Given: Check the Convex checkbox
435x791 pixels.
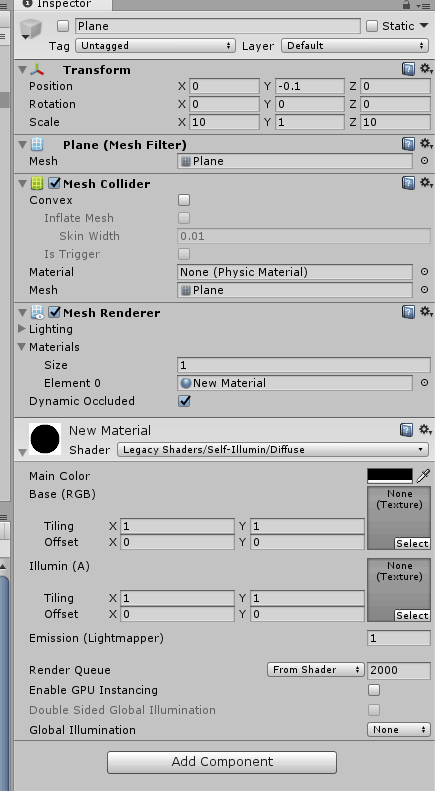Looking at the screenshot, I should click(x=184, y=200).
